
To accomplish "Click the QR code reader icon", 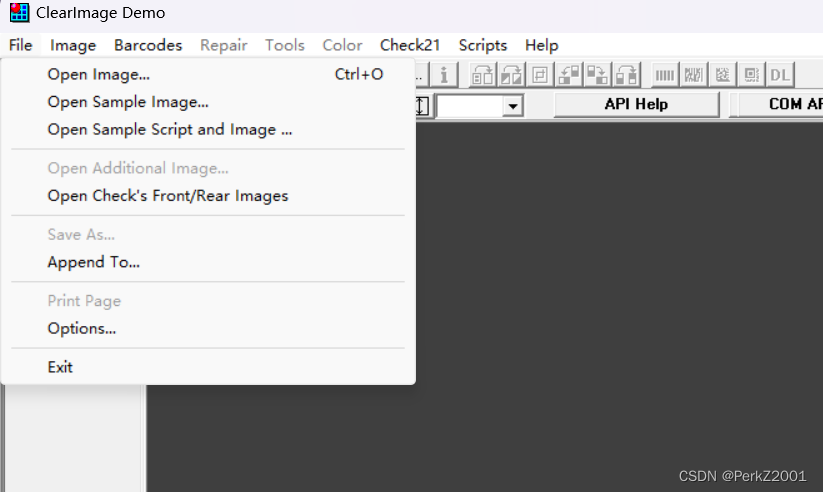I will (x=751, y=75).
